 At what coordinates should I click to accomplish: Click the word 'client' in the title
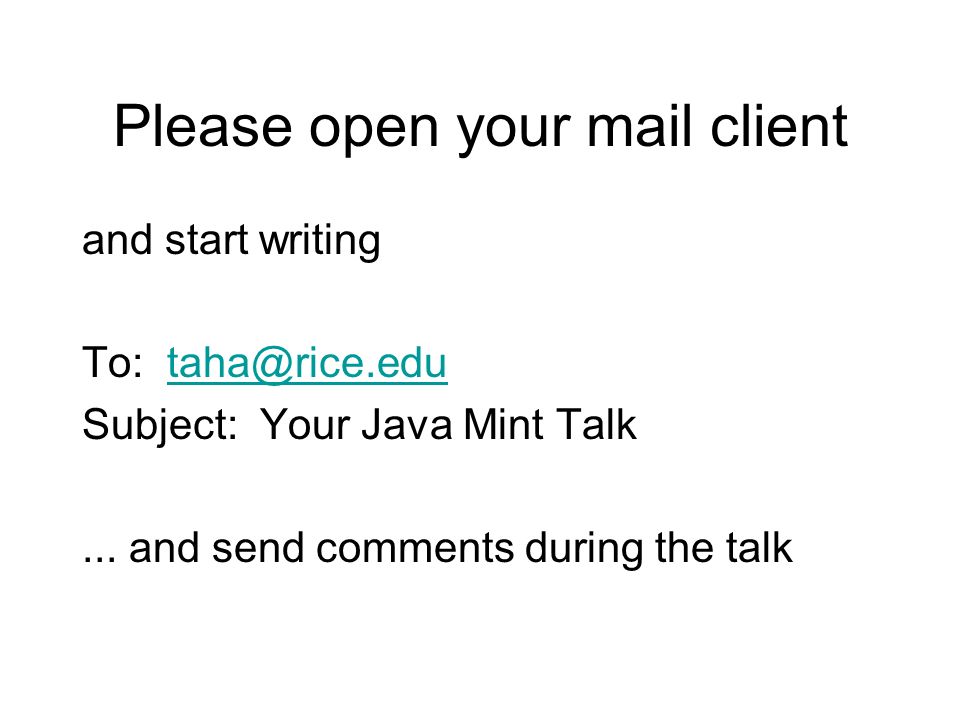[779, 126]
